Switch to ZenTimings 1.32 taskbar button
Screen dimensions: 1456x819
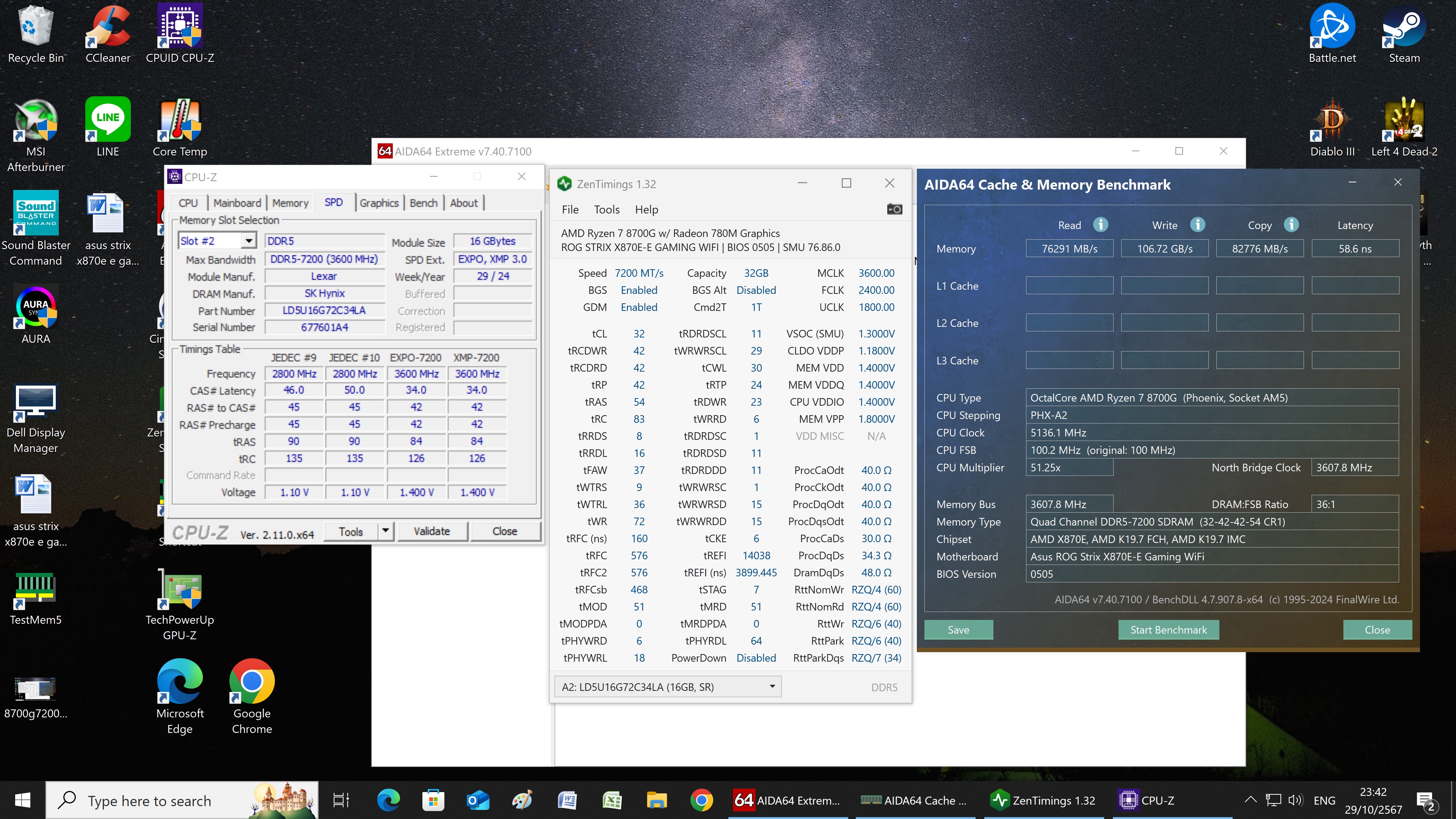1043,800
